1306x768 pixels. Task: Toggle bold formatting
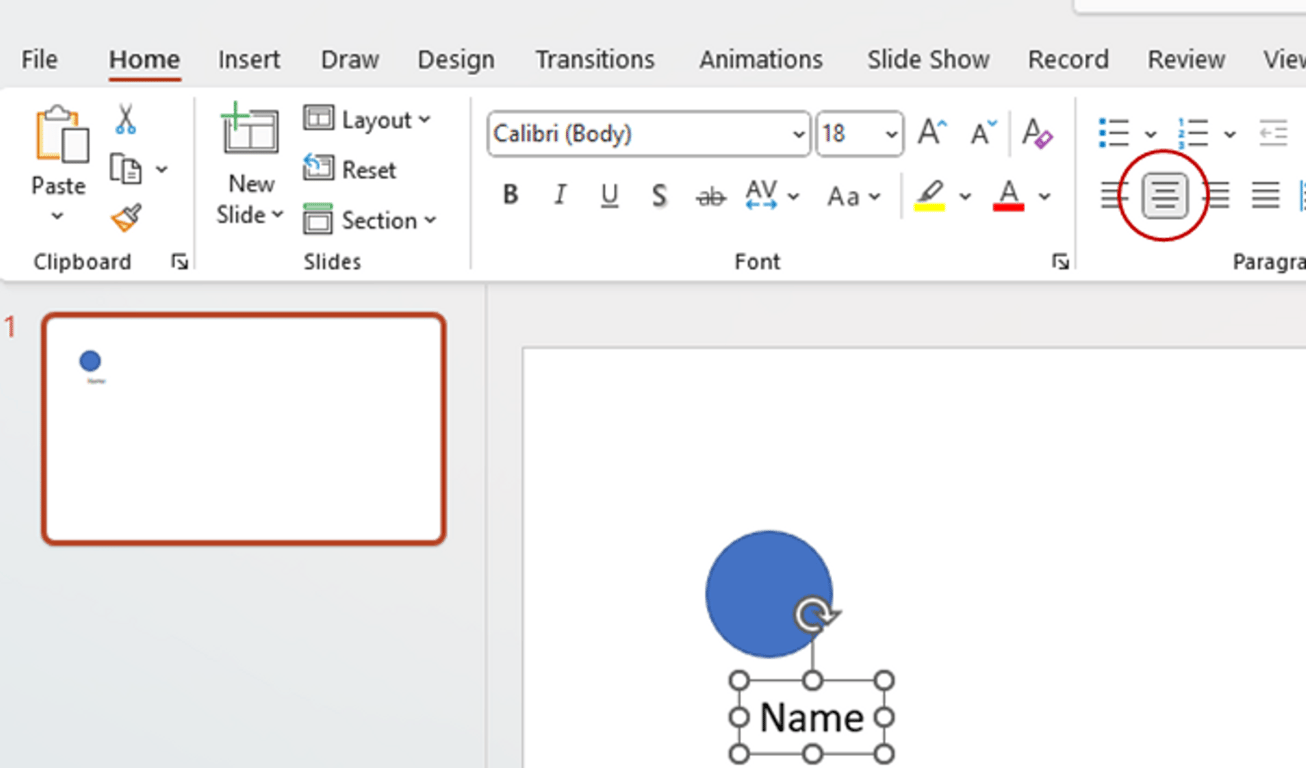pos(510,195)
